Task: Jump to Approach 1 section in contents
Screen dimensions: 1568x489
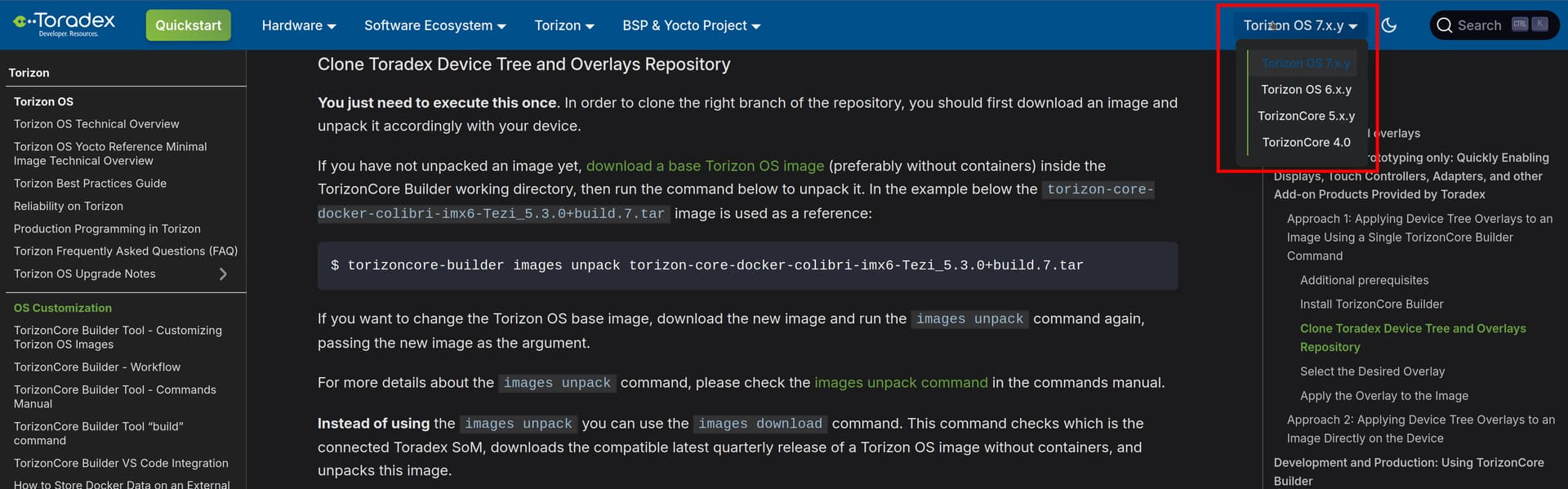Action: coord(1419,238)
